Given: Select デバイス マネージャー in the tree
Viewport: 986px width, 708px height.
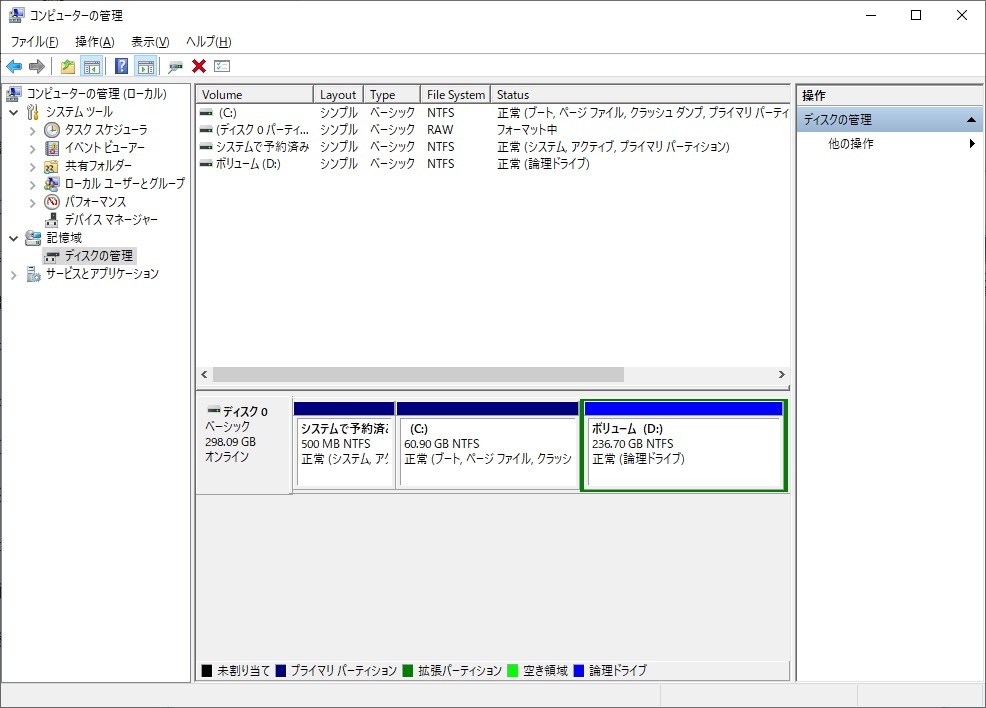Looking at the screenshot, I should 111,219.
